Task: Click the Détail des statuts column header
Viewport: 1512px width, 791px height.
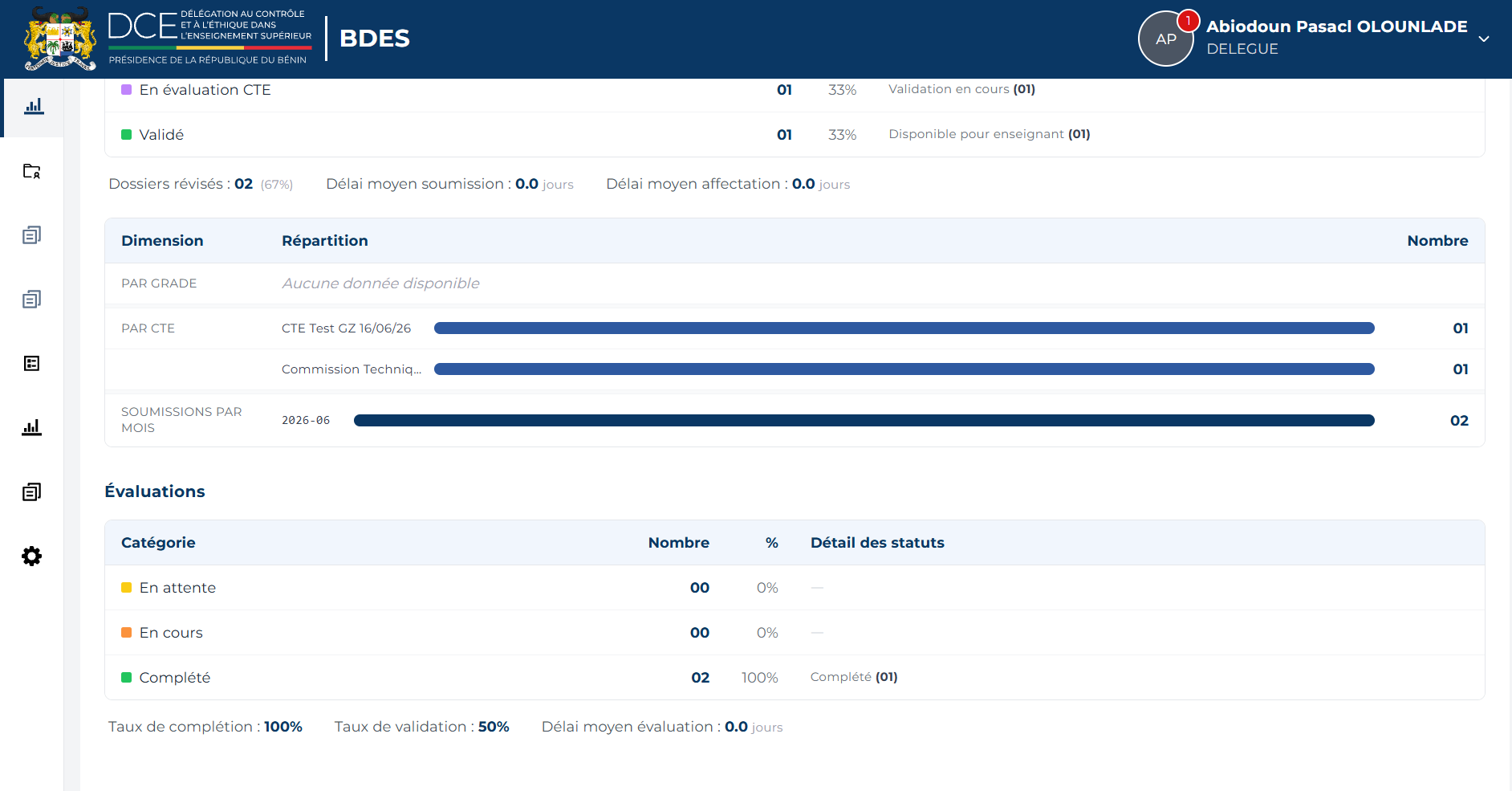Action: tap(877, 543)
